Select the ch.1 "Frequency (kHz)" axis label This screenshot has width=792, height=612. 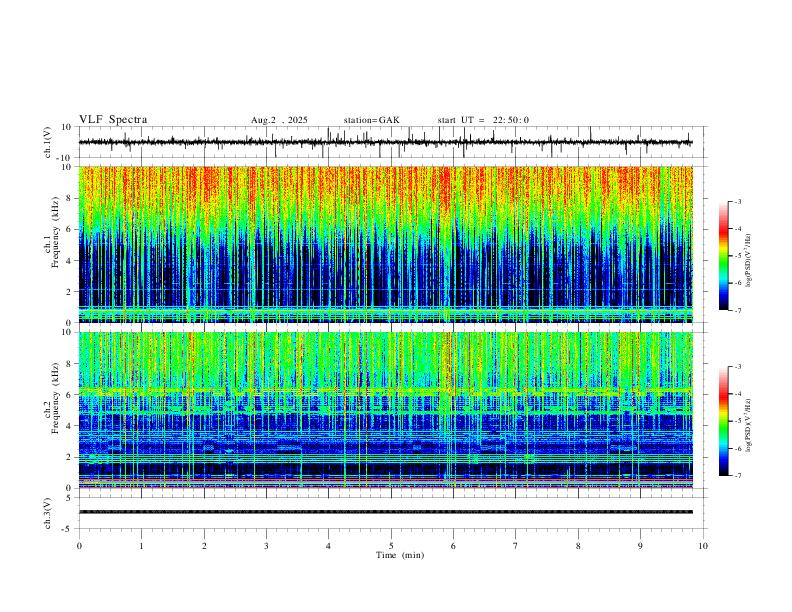[55, 232]
